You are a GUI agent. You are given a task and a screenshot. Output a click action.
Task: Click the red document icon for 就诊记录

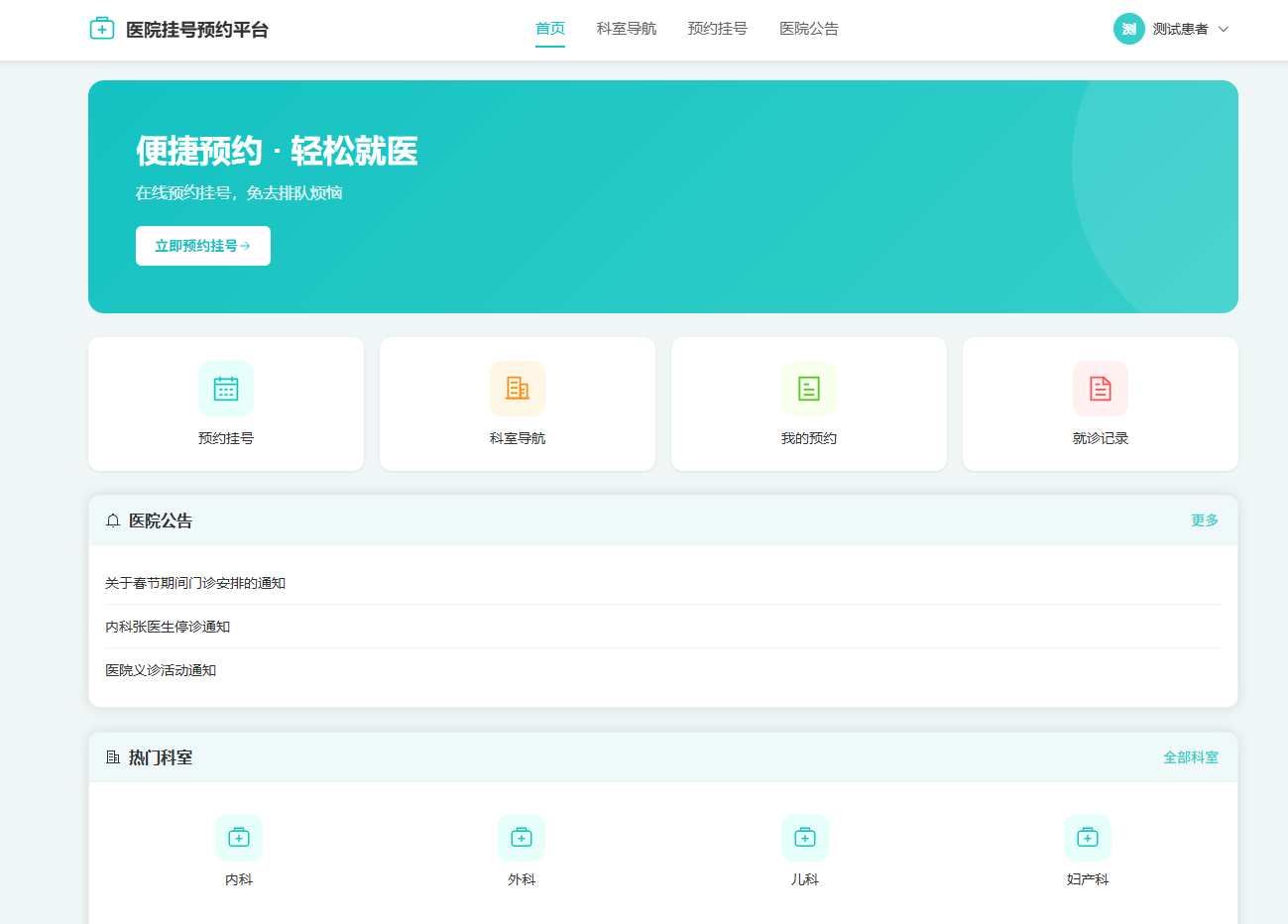click(1101, 389)
